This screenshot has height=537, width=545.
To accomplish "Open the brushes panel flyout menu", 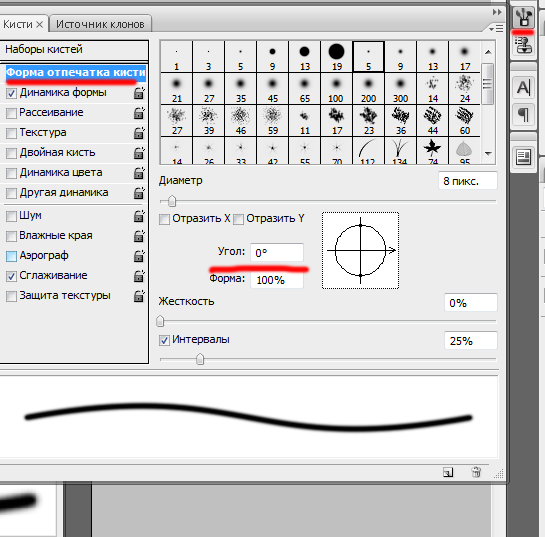I will pyautogui.click(x=496, y=29).
